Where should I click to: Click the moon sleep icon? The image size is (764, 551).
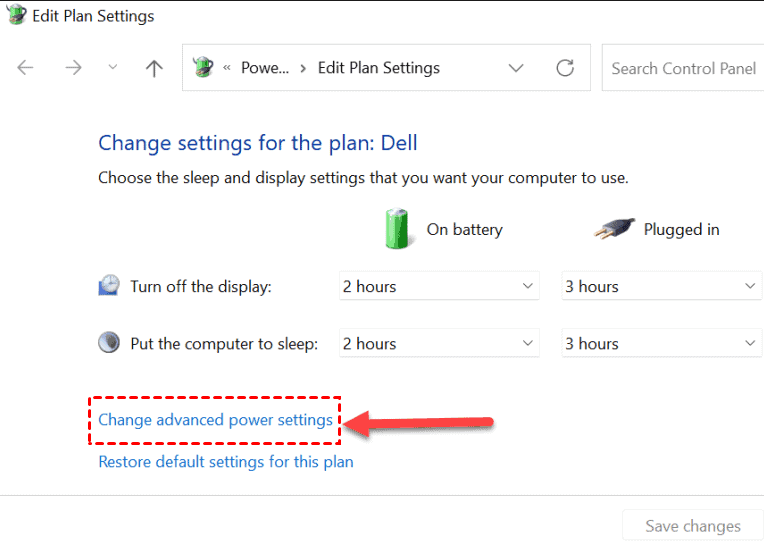[x=109, y=343]
